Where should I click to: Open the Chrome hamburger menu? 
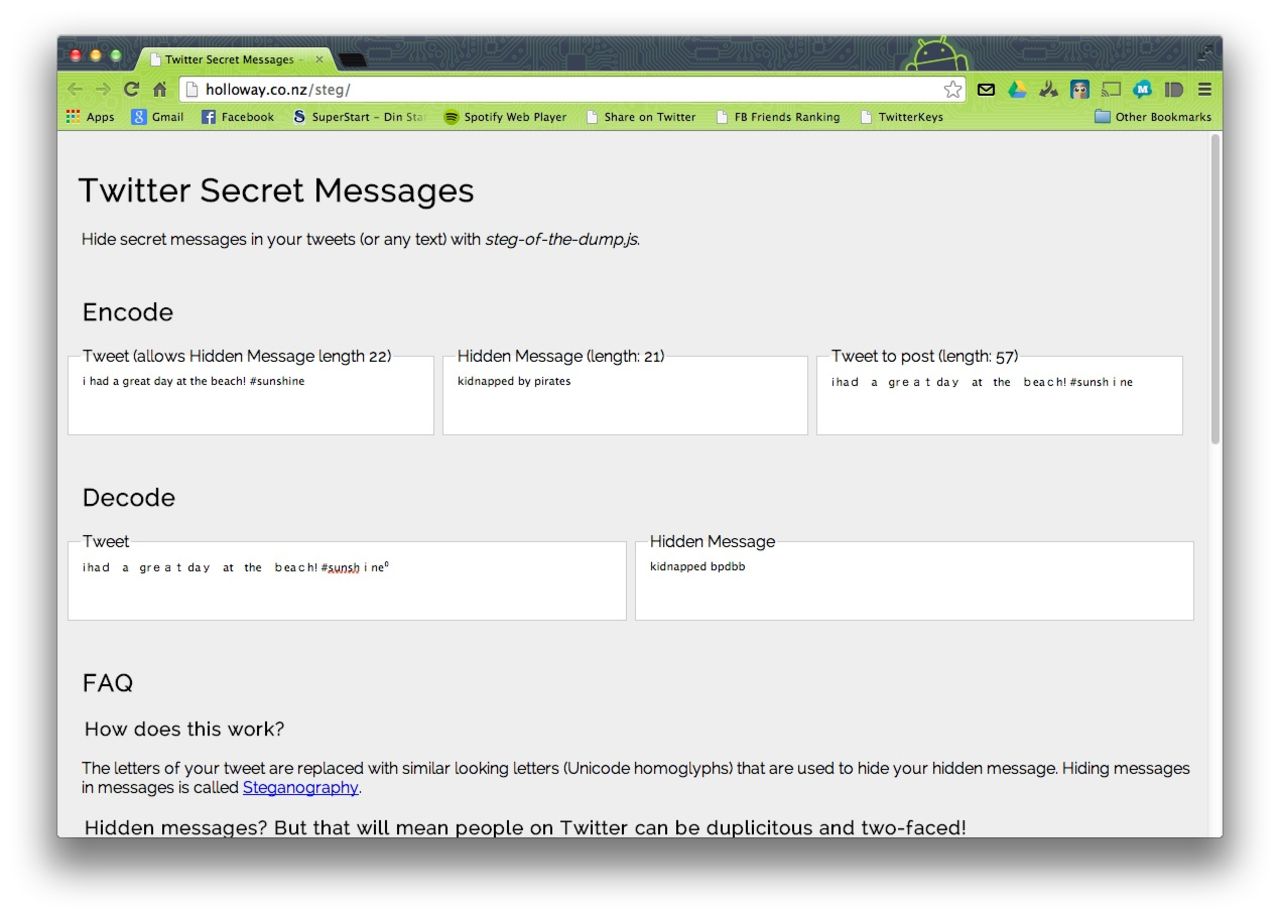(x=1204, y=89)
